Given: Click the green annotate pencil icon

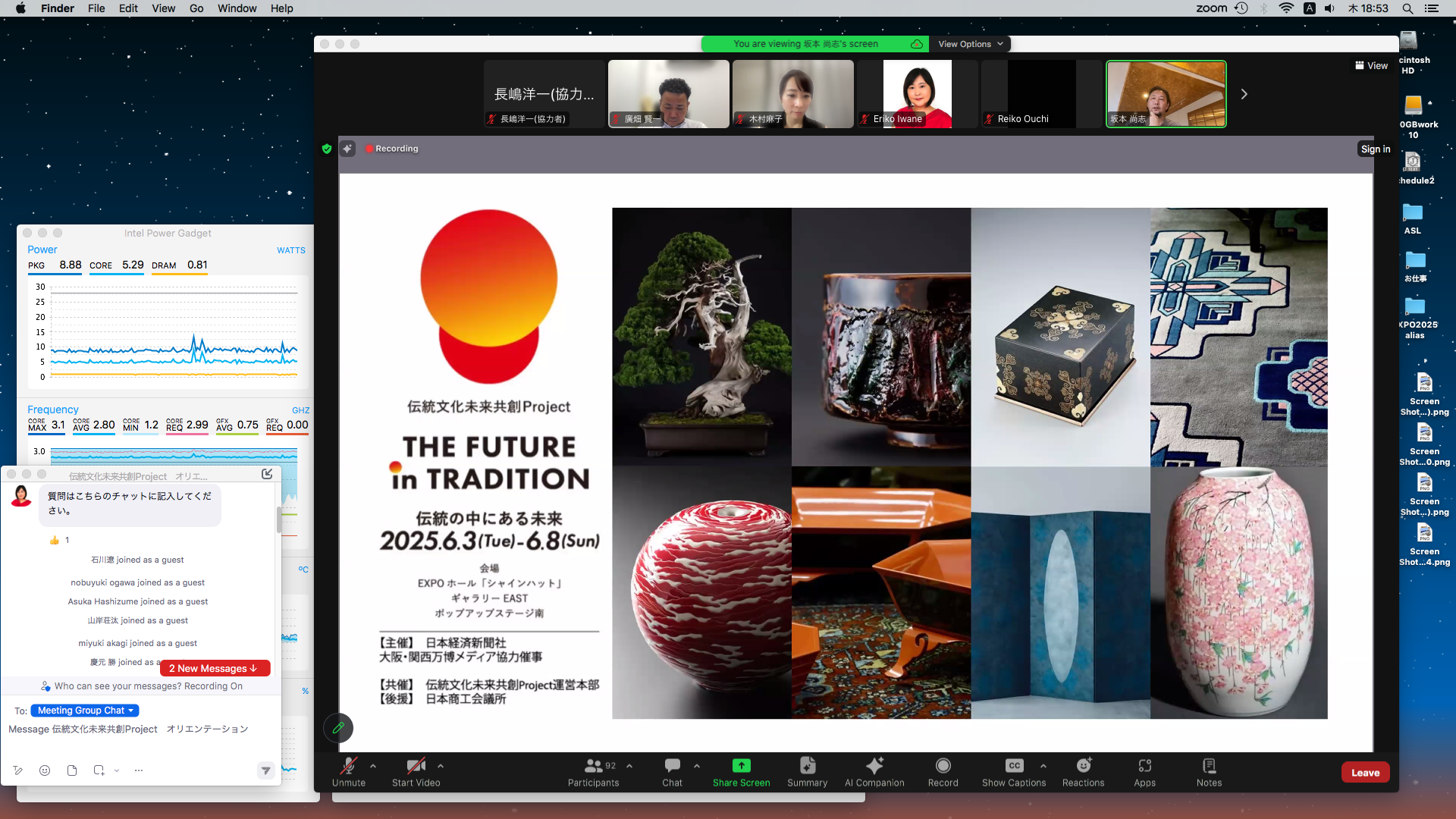Looking at the screenshot, I should (x=338, y=727).
